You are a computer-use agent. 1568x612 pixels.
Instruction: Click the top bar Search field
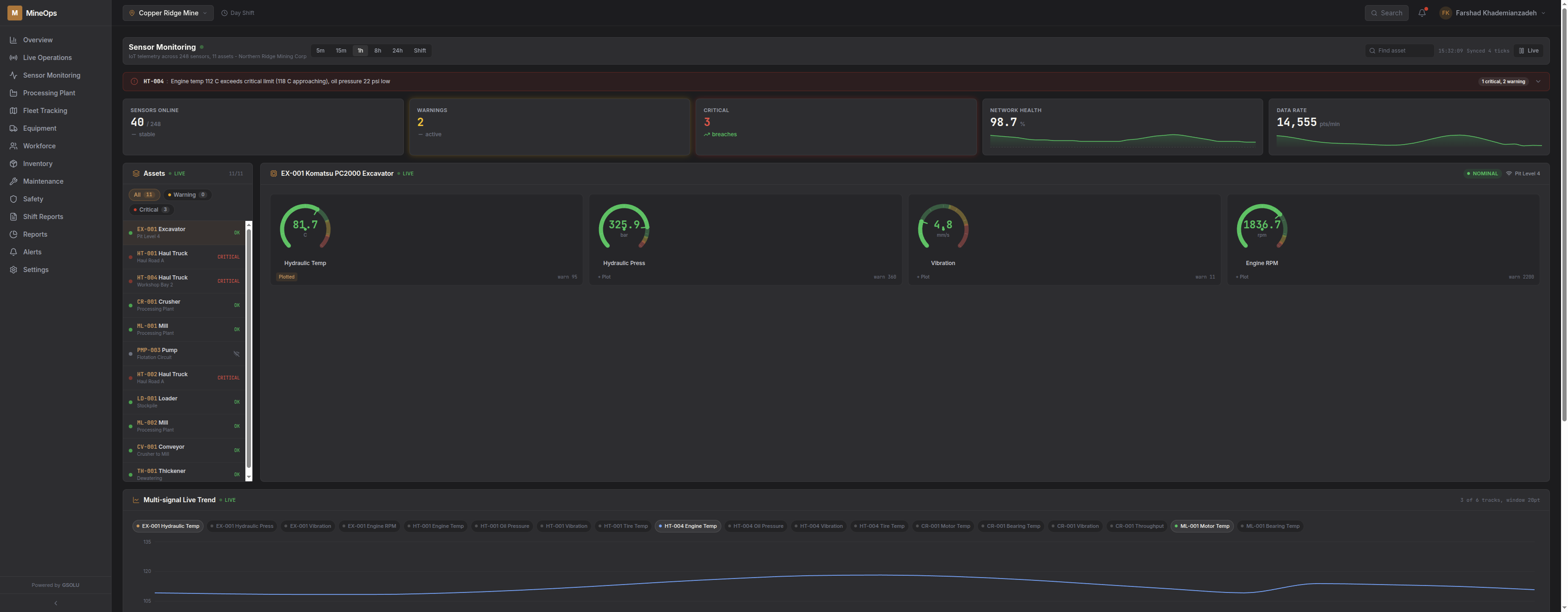[1386, 13]
